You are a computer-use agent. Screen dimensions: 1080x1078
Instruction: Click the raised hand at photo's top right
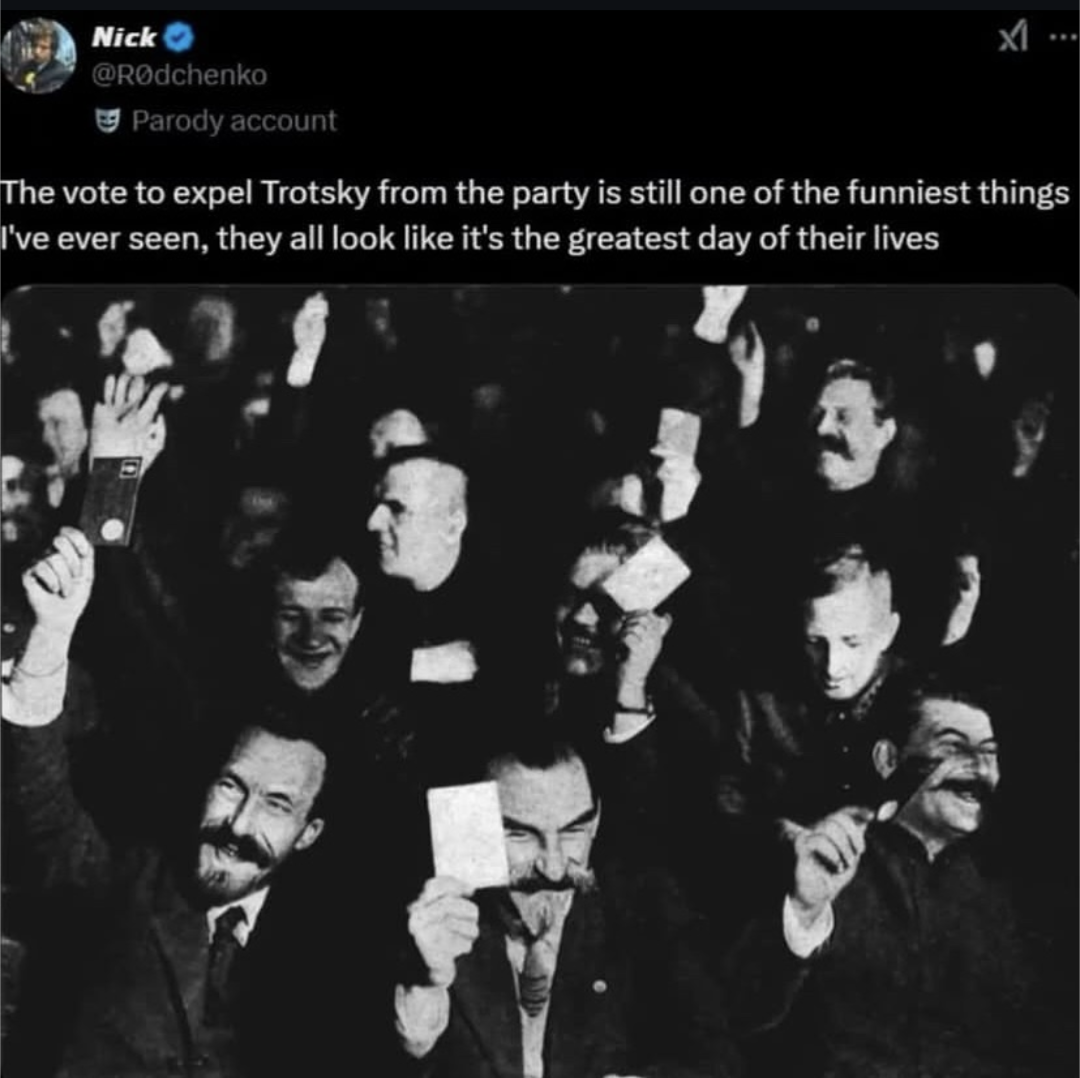click(x=720, y=310)
